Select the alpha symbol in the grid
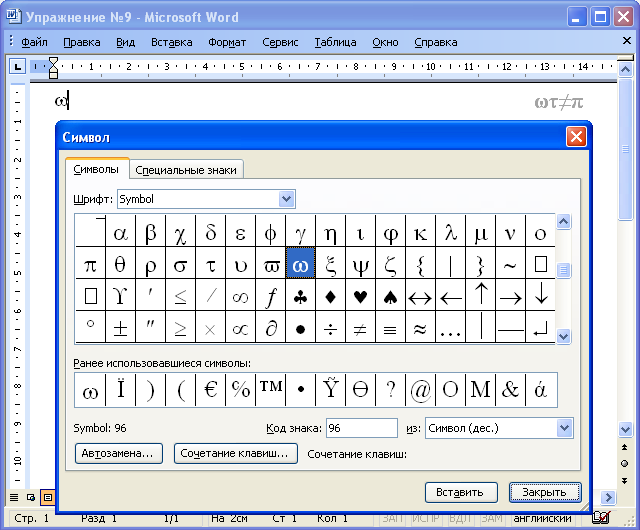The width and height of the screenshot is (640, 530). click(x=120, y=232)
